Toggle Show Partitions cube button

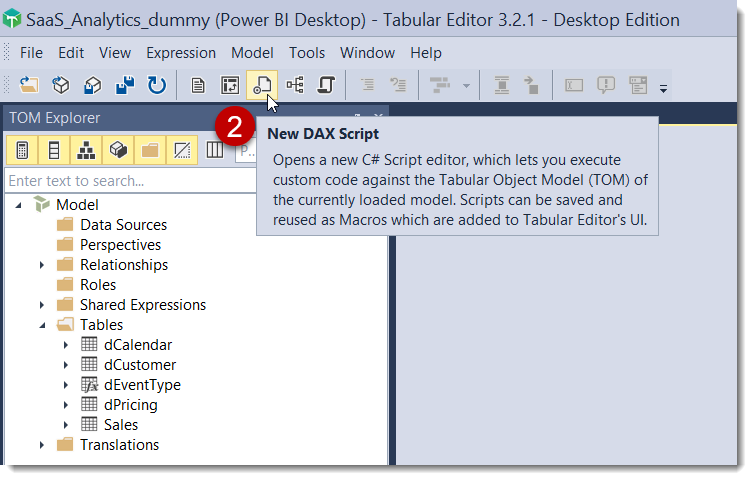coord(118,150)
